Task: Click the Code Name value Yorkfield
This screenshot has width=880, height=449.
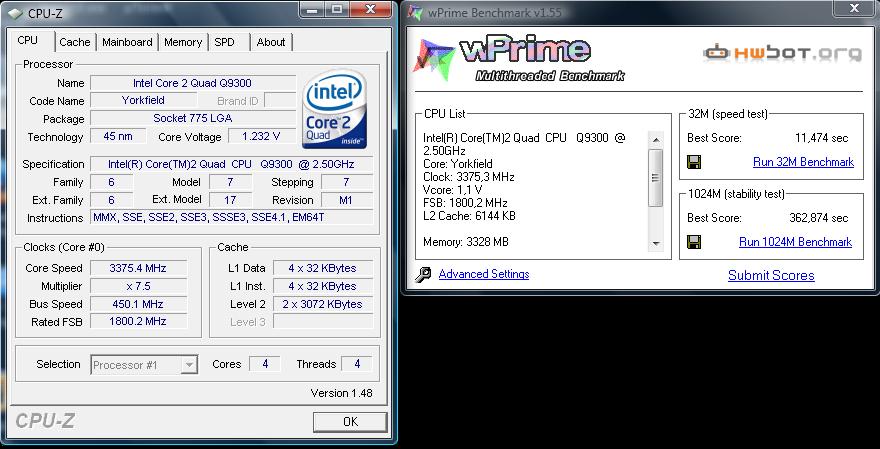Action: [143, 100]
